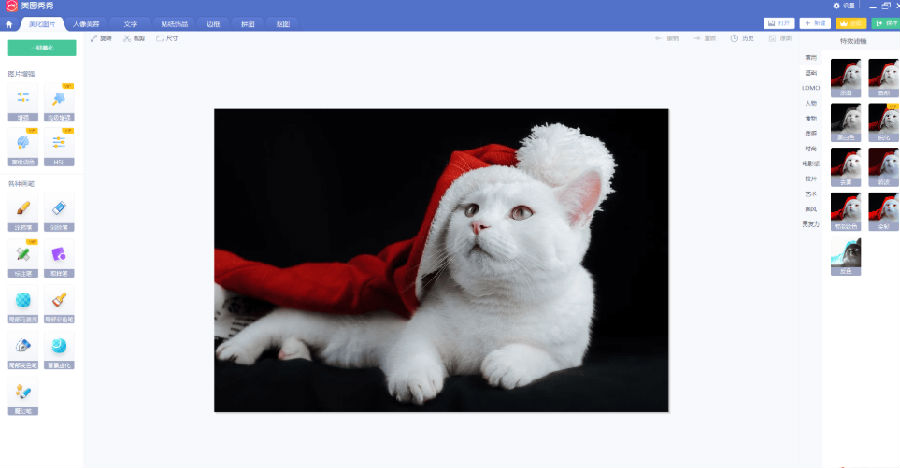Open the 人像美容 tab
Viewport: 900px width, 468px height.
(x=86, y=24)
